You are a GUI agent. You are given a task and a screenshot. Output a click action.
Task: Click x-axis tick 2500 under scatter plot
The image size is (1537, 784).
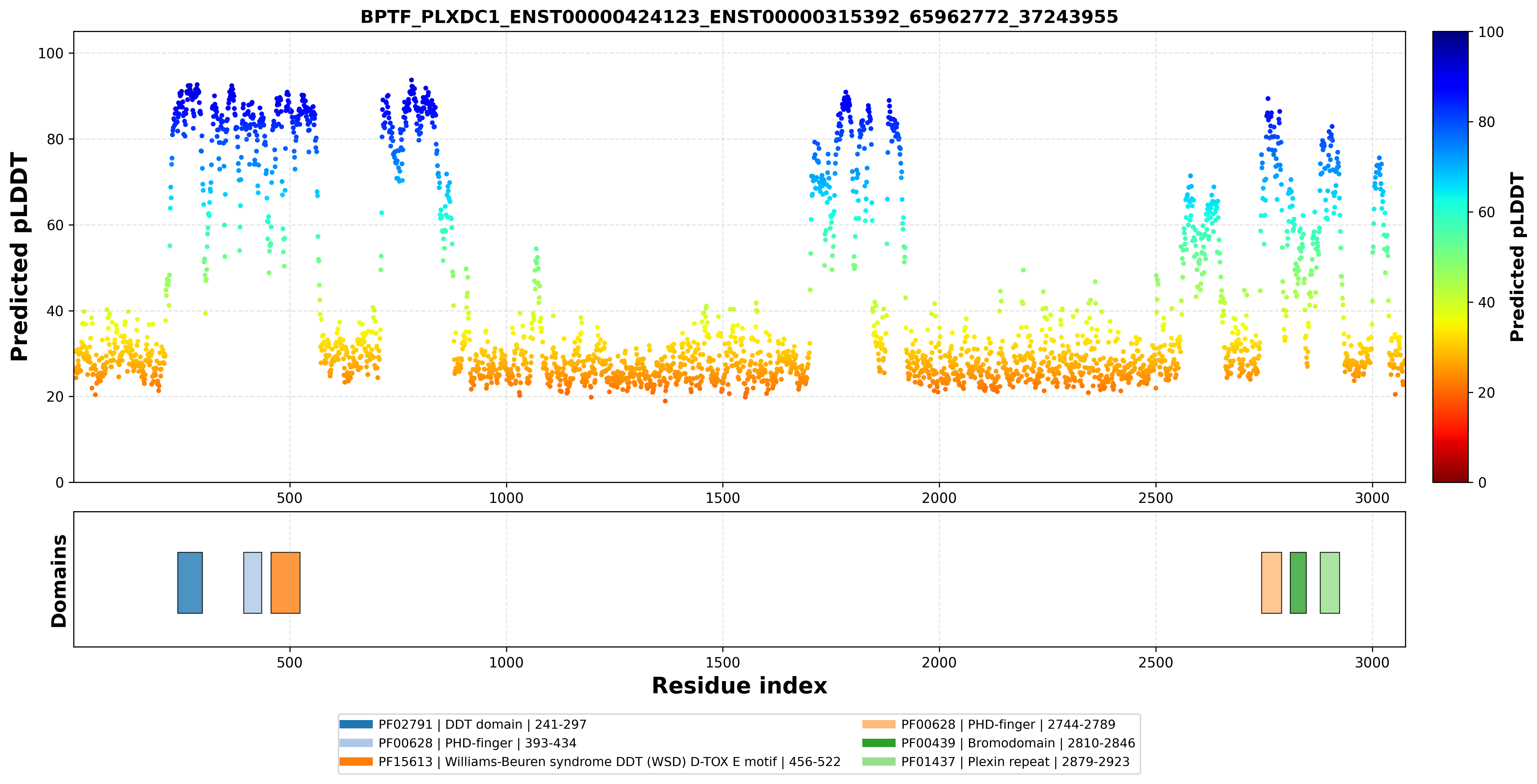1156,498
